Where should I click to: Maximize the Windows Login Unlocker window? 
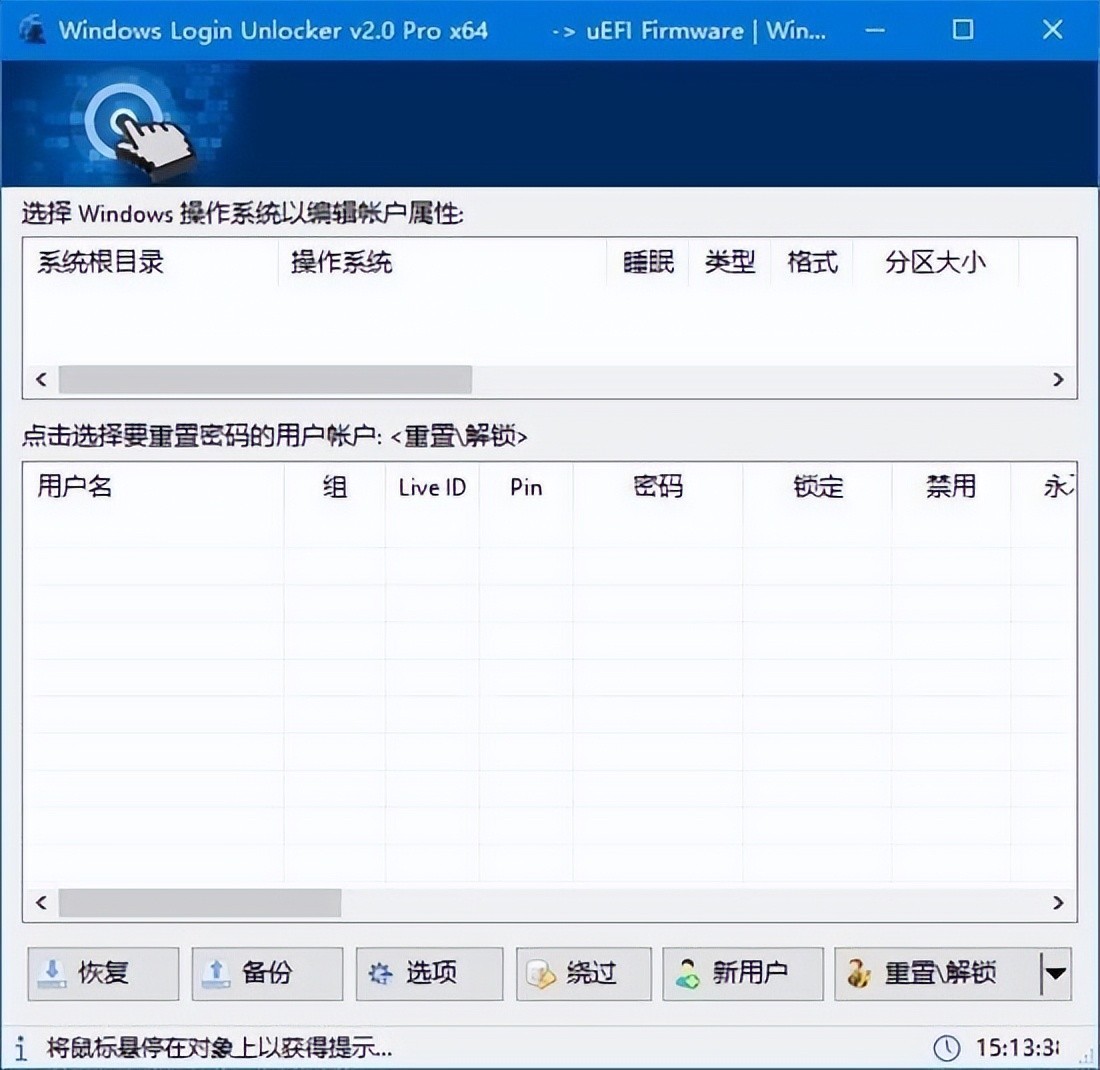click(962, 30)
